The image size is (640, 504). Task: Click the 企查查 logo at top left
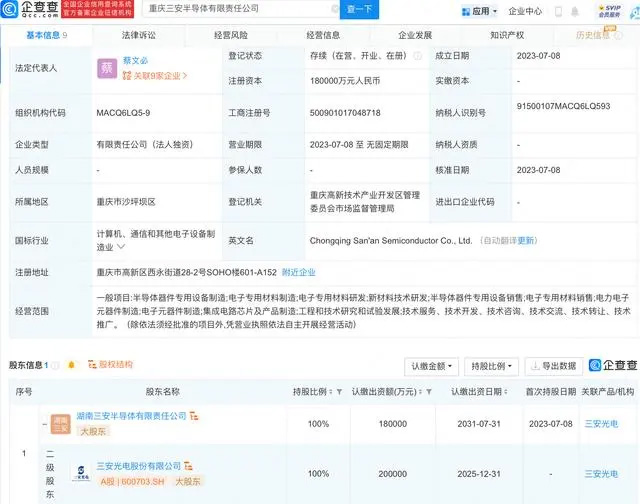click(29, 11)
